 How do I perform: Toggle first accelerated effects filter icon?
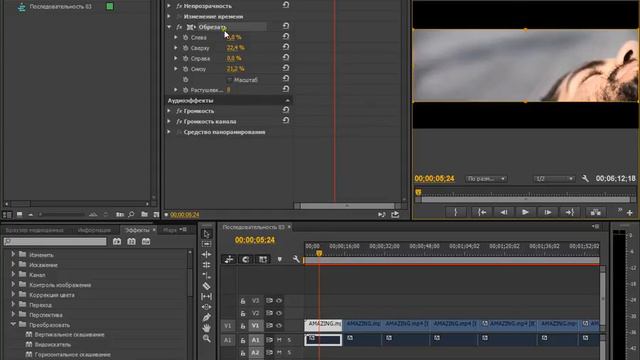[117, 242]
